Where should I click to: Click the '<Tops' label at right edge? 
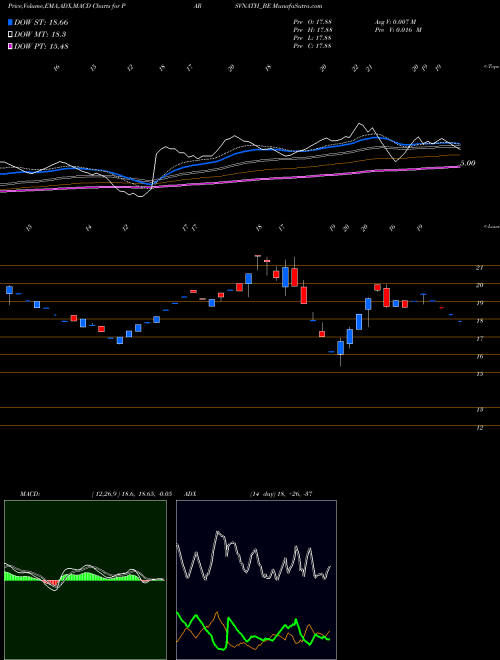click(x=491, y=67)
